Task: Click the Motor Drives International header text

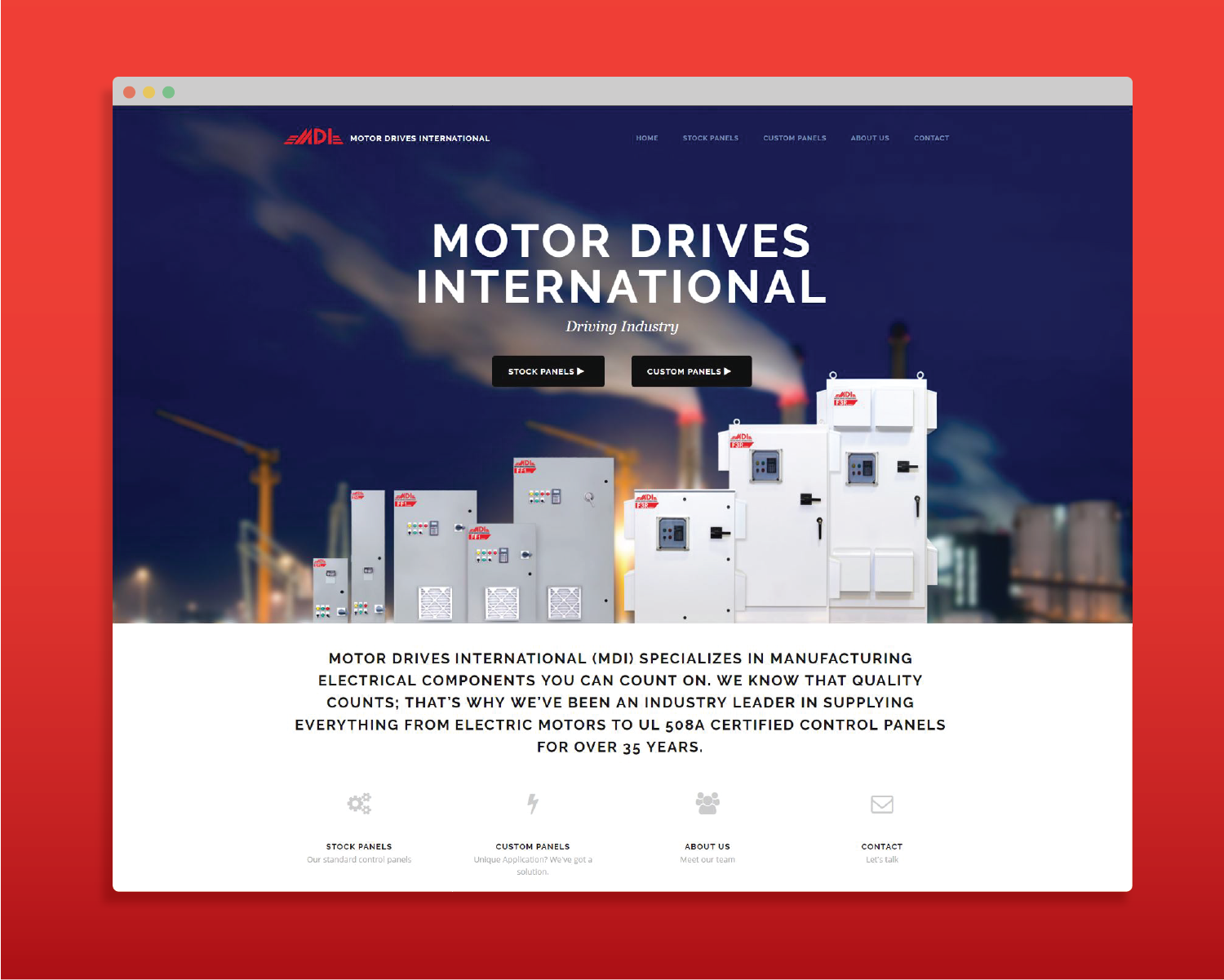Action: click(420, 138)
